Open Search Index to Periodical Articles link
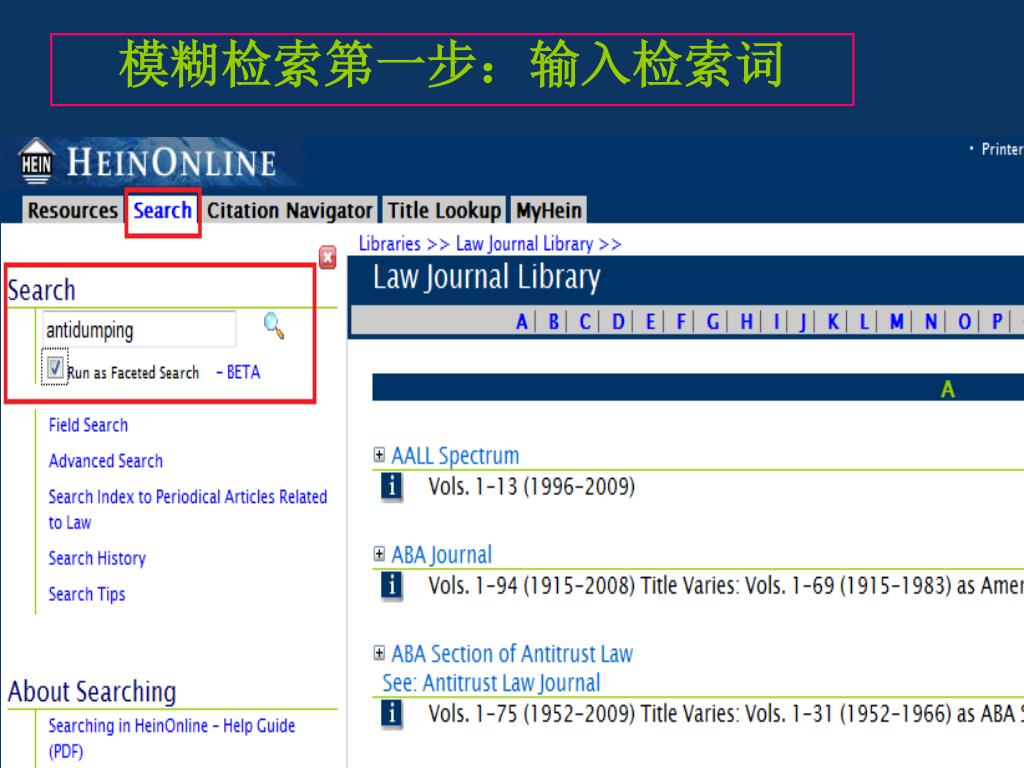Screen dimensions: 1024x768 click(x=187, y=509)
